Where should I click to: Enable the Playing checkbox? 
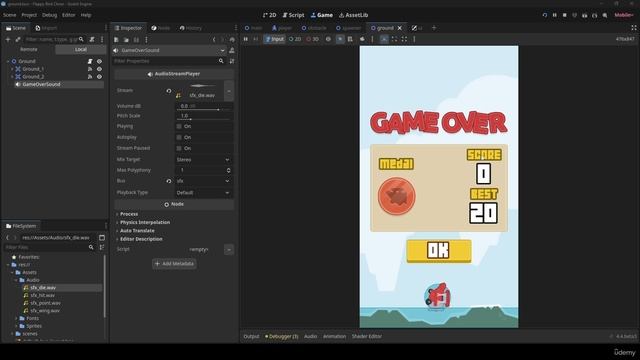[179, 127]
